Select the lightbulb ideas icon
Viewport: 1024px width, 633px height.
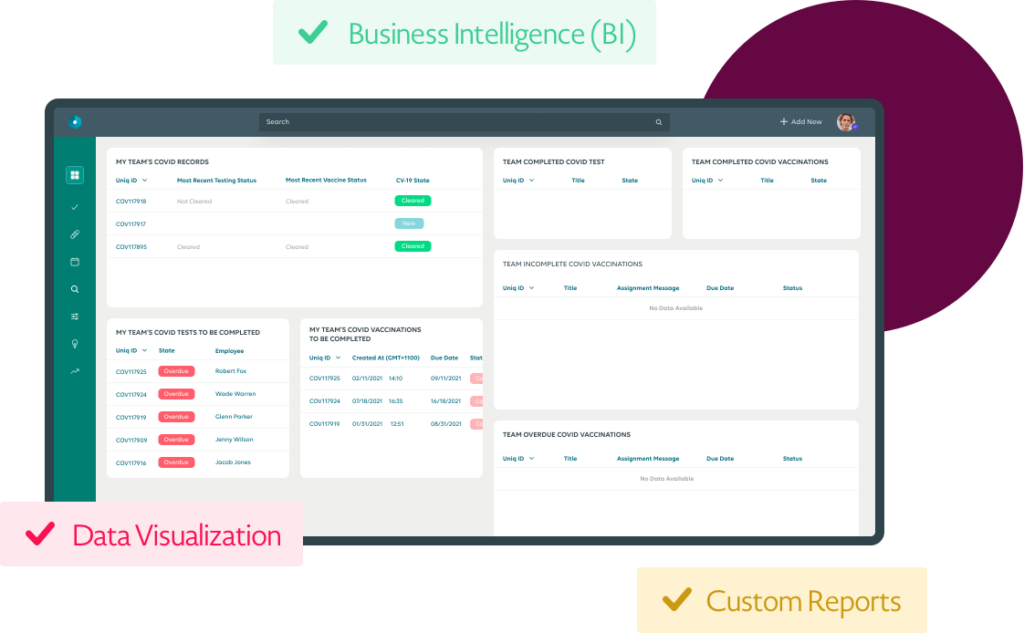point(74,344)
